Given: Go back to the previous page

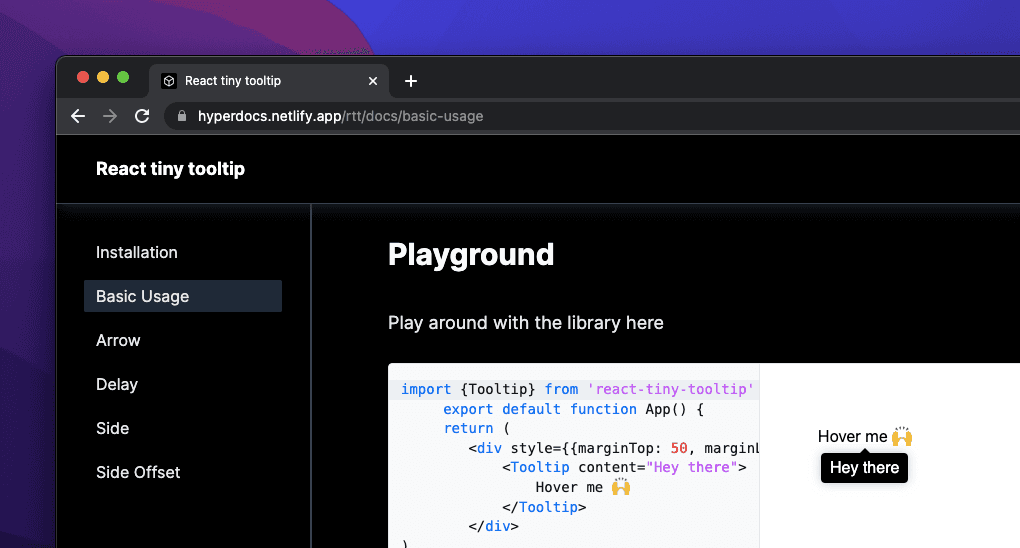Looking at the screenshot, I should click(x=78, y=116).
